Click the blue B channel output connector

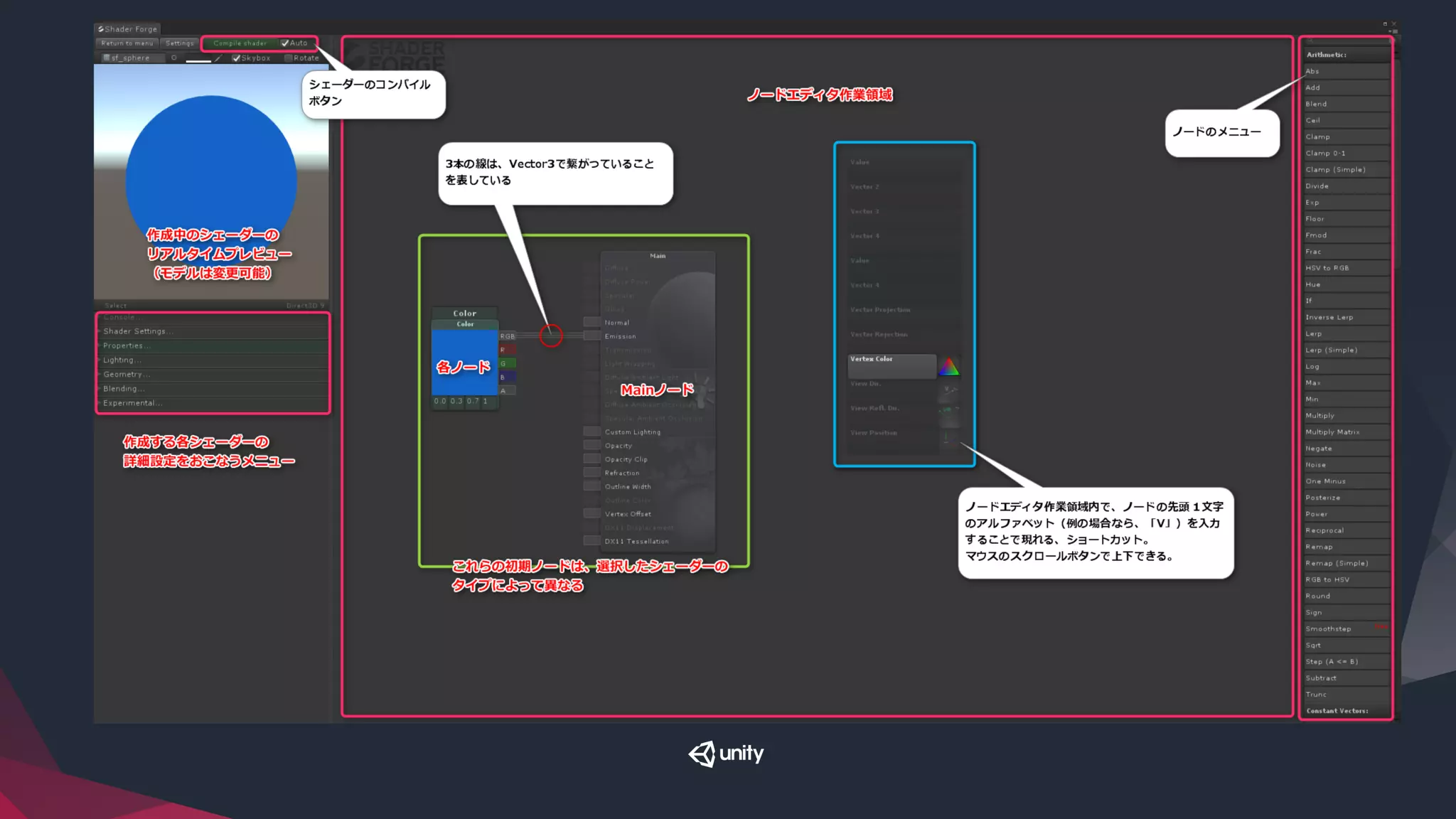tap(507, 377)
